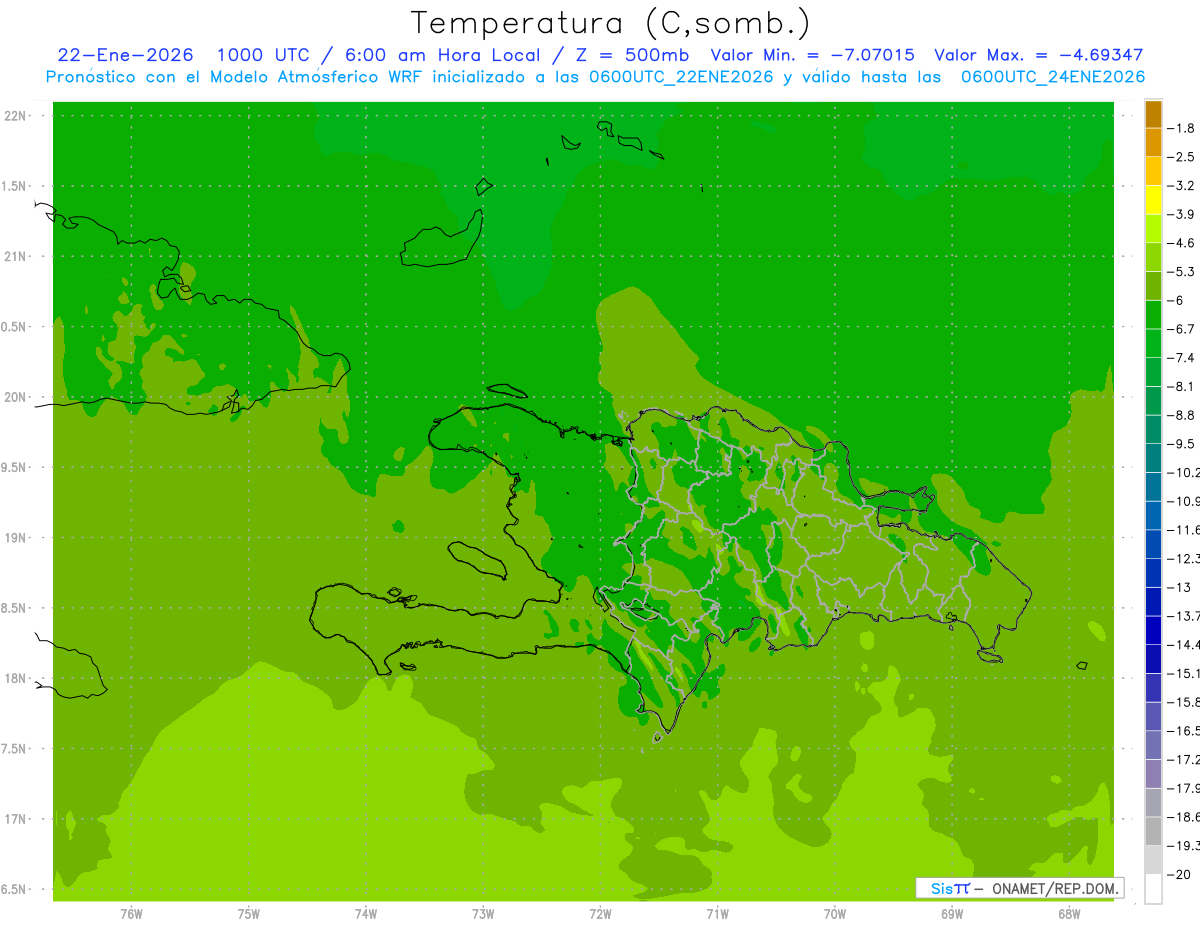Click the 71W longitude axis label
This screenshot has height=927, width=1200.
point(717,914)
